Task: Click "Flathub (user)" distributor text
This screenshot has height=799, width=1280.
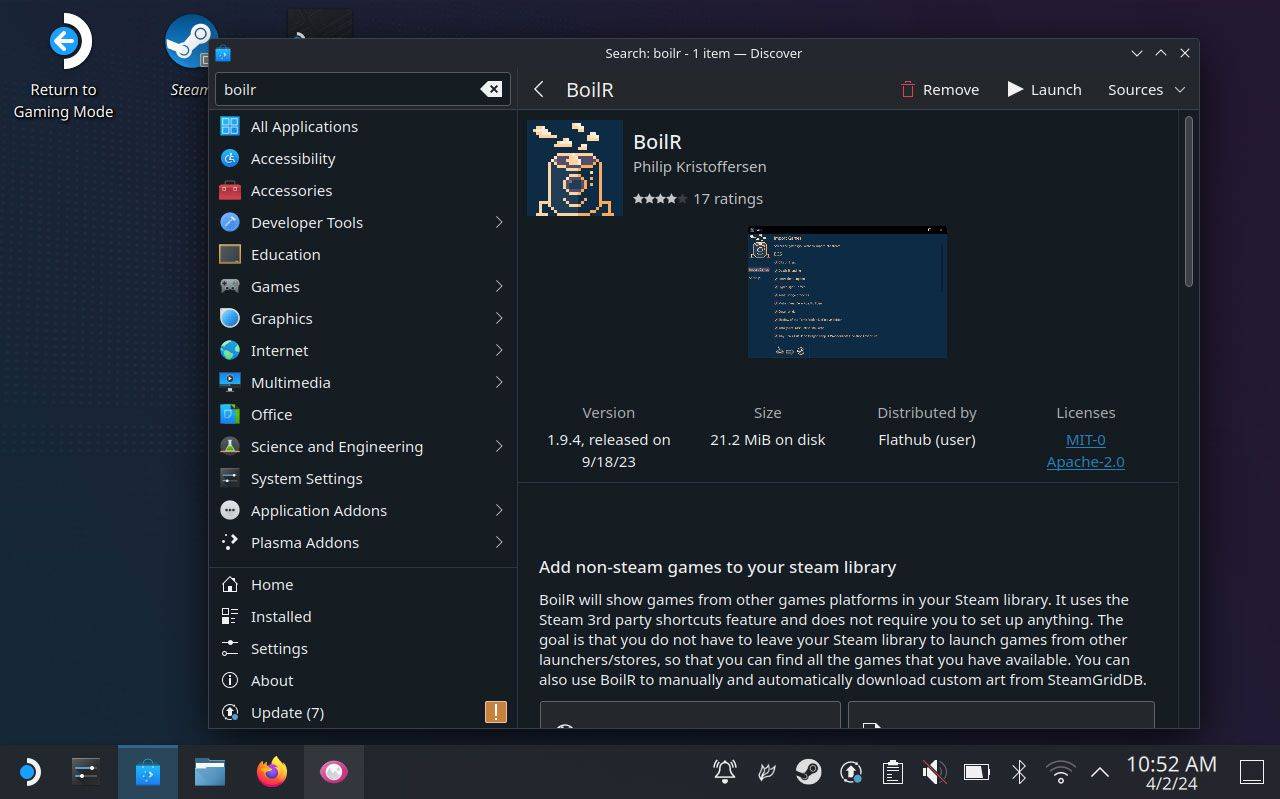Action: 927,439
